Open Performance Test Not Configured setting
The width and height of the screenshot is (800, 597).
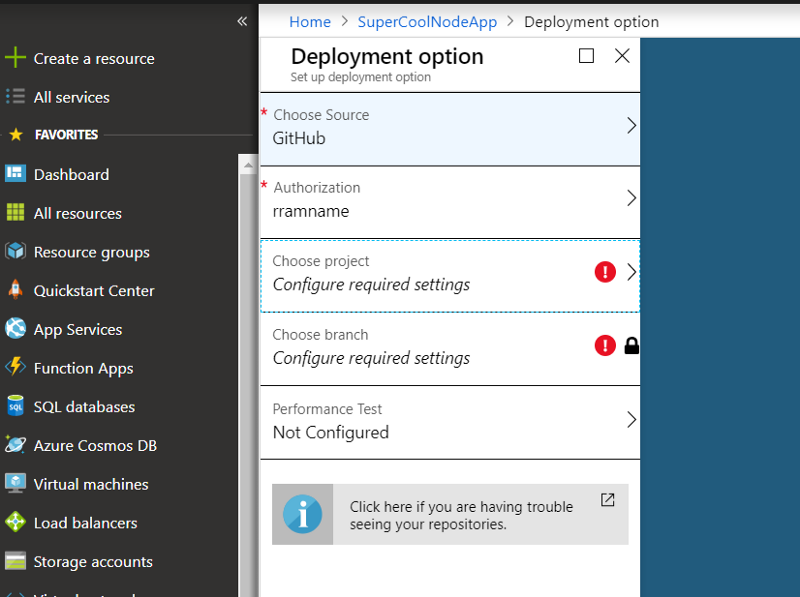[x=450, y=423]
